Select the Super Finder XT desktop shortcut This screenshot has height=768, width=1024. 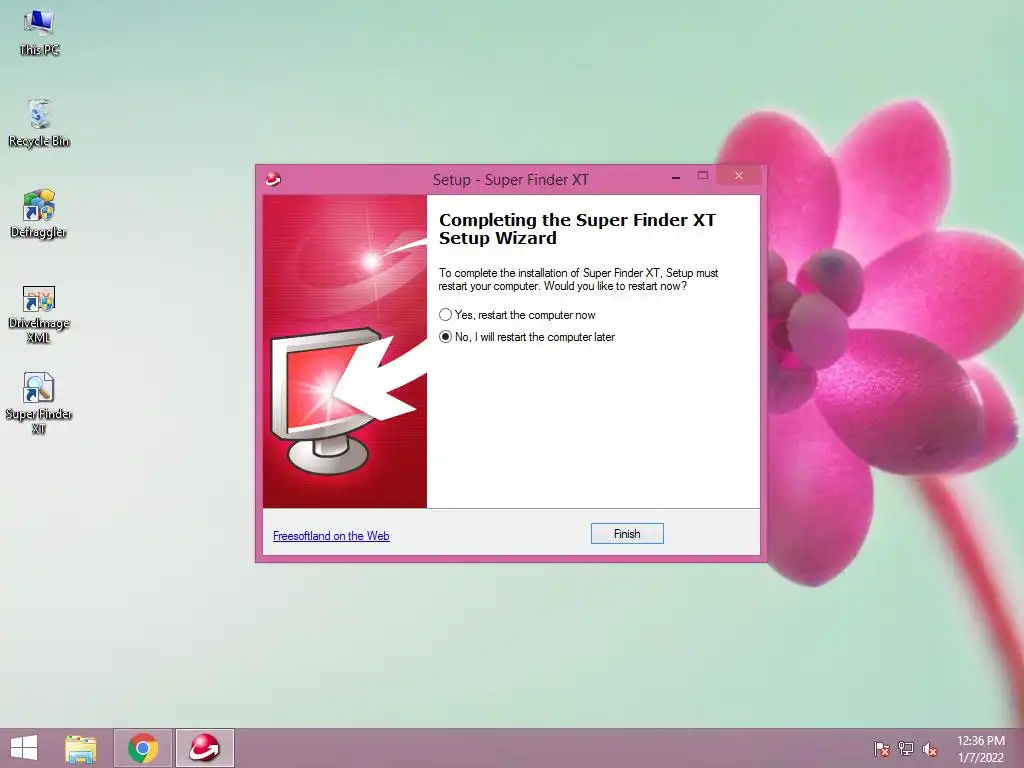click(39, 404)
